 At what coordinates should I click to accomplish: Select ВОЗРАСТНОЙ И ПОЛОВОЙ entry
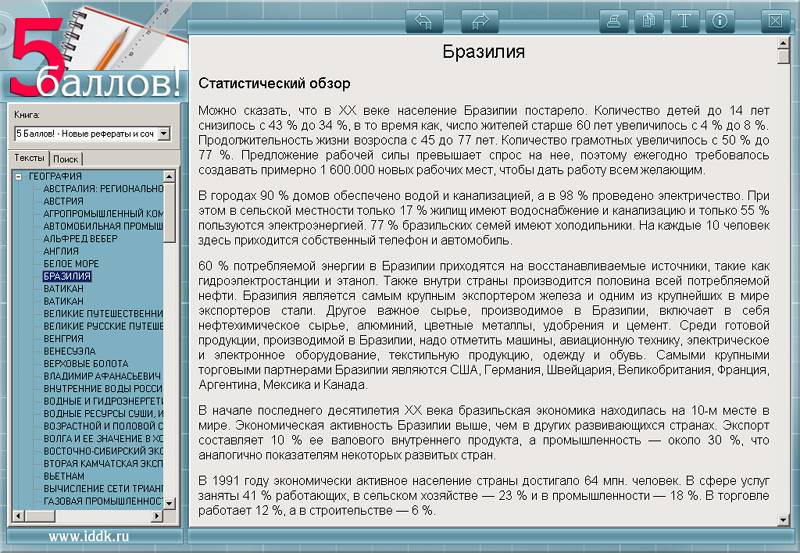(103, 426)
